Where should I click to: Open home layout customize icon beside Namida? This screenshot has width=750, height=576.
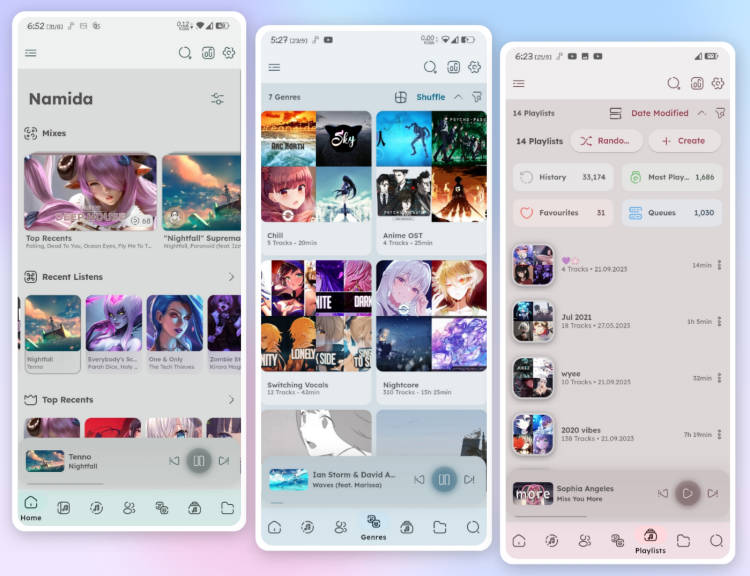(217, 99)
